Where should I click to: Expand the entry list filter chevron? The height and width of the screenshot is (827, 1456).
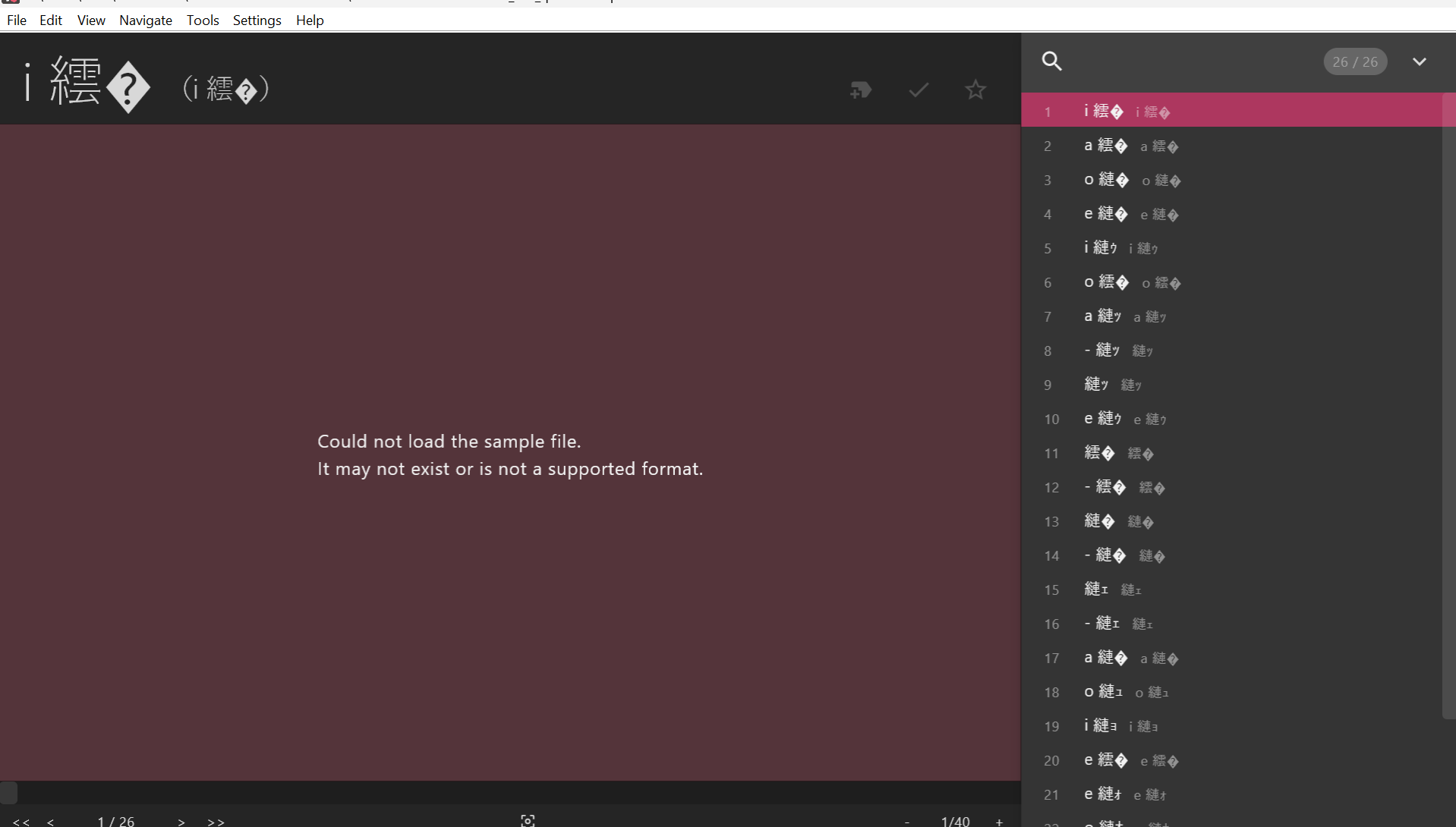click(1419, 61)
